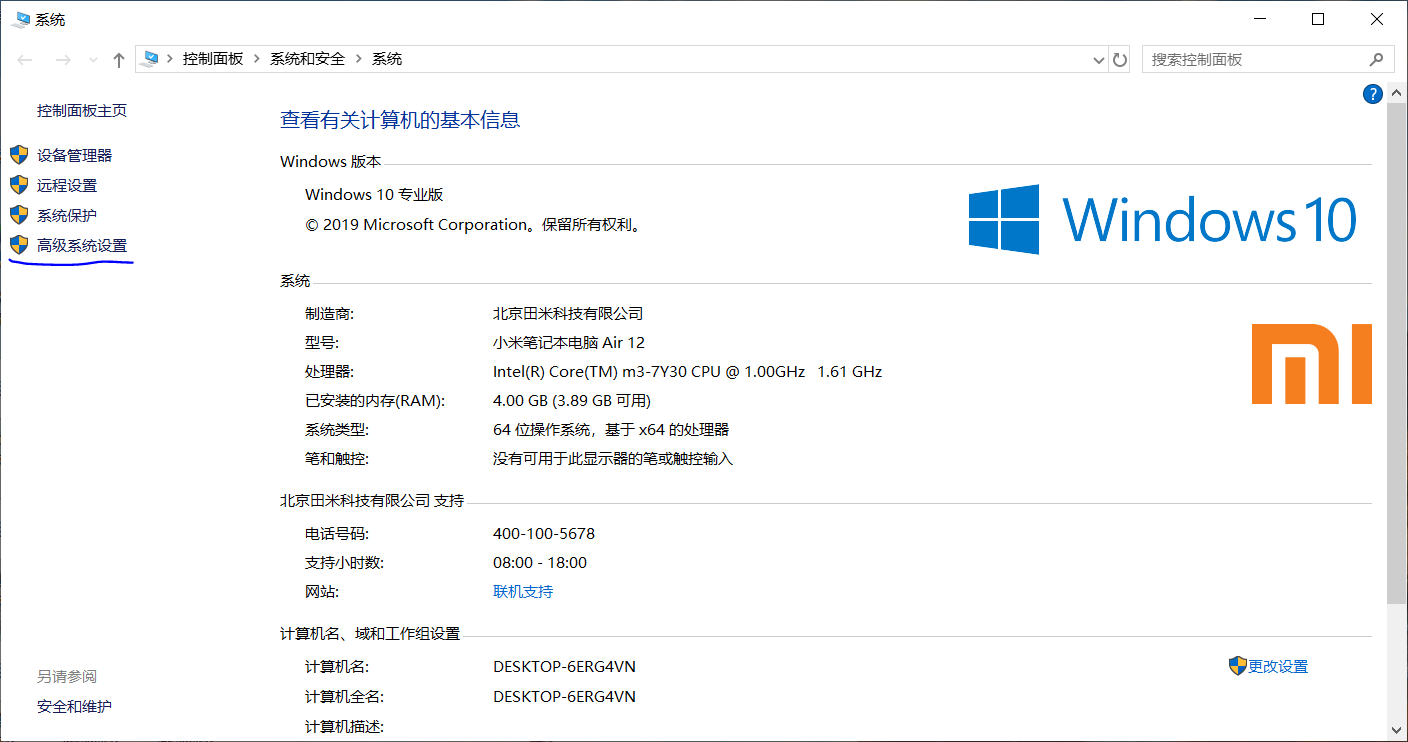1408x742 pixels.
Task: Click 系统 breadcrumb in address bar
Action: pyautogui.click(x=387, y=59)
